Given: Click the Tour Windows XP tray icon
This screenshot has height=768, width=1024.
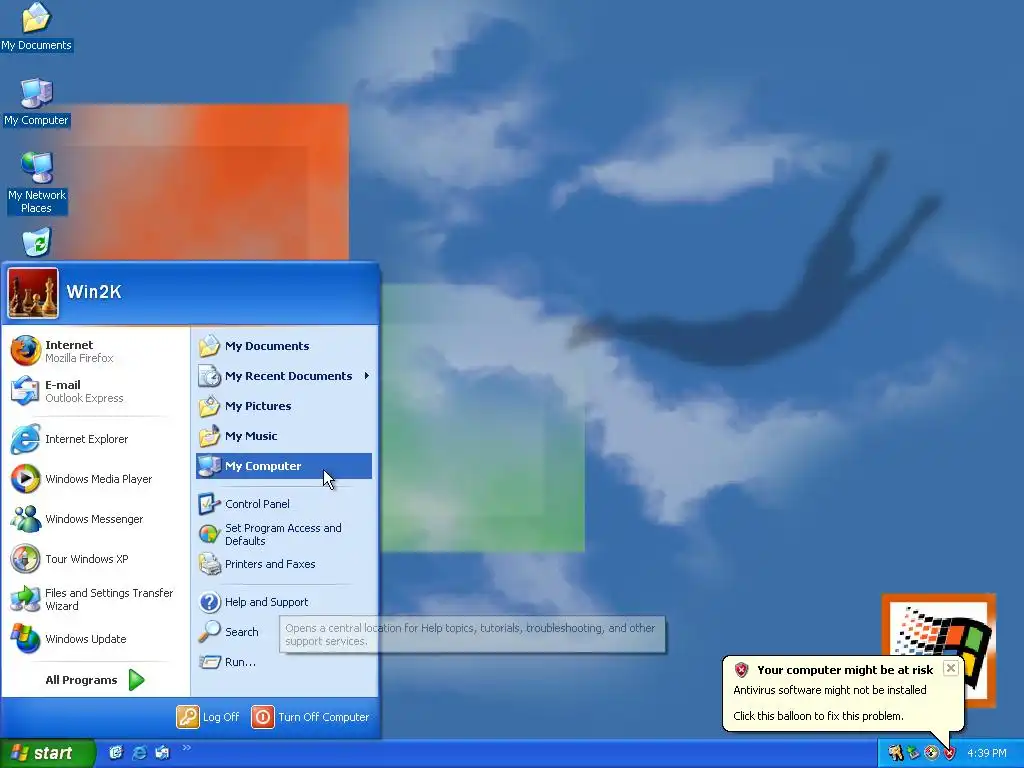Looking at the screenshot, I should tap(931, 754).
